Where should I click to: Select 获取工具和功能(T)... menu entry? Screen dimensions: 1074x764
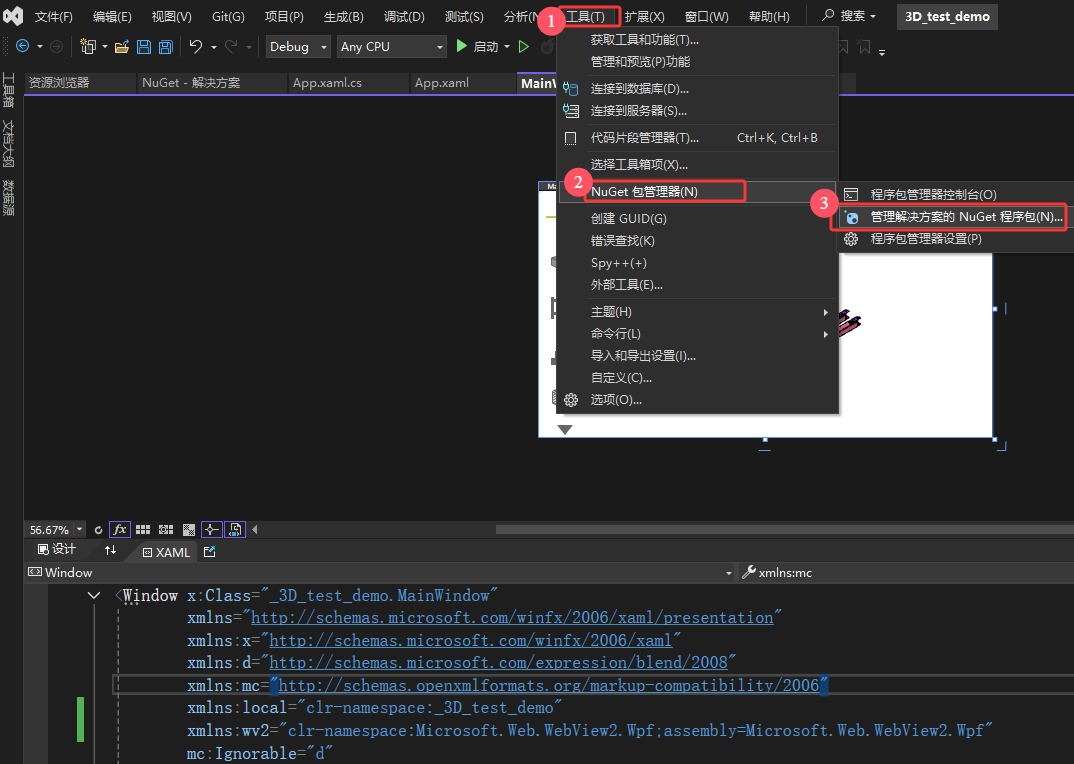[697, 40]
